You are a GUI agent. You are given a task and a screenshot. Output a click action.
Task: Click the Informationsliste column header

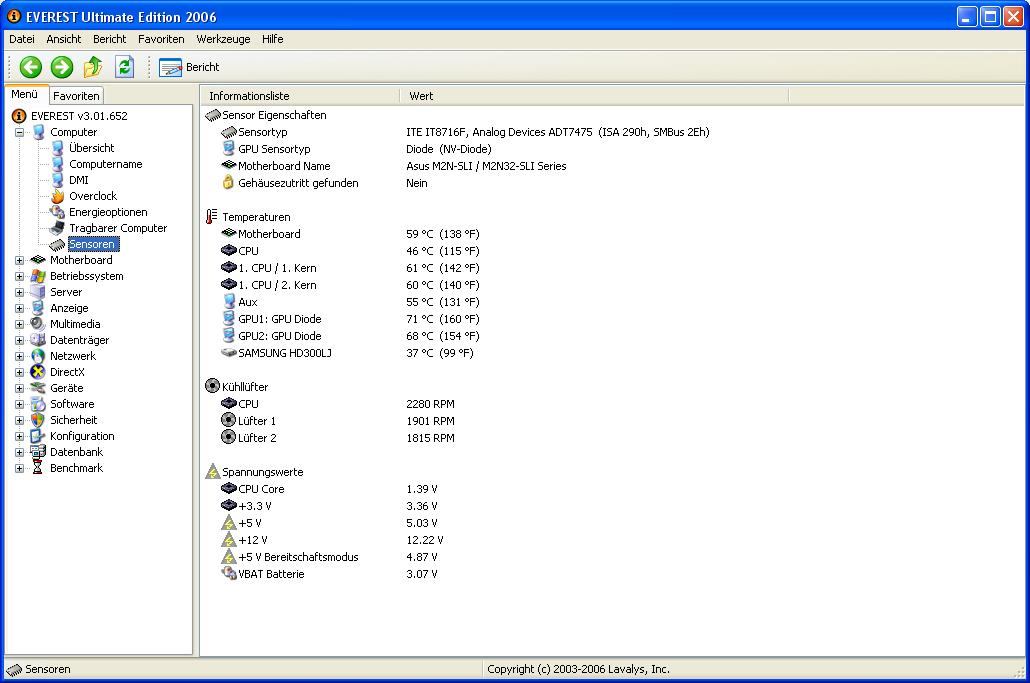point(300,96)
